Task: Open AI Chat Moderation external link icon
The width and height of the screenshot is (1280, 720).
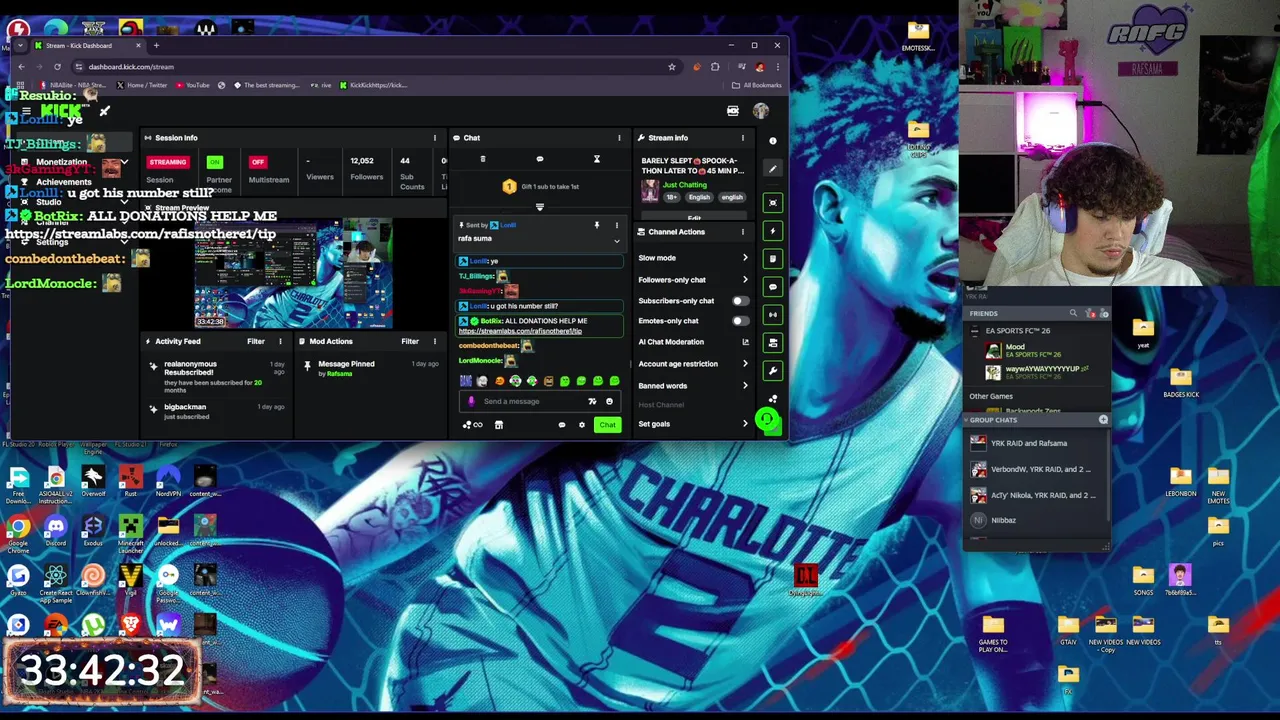Action: (745, 342)
